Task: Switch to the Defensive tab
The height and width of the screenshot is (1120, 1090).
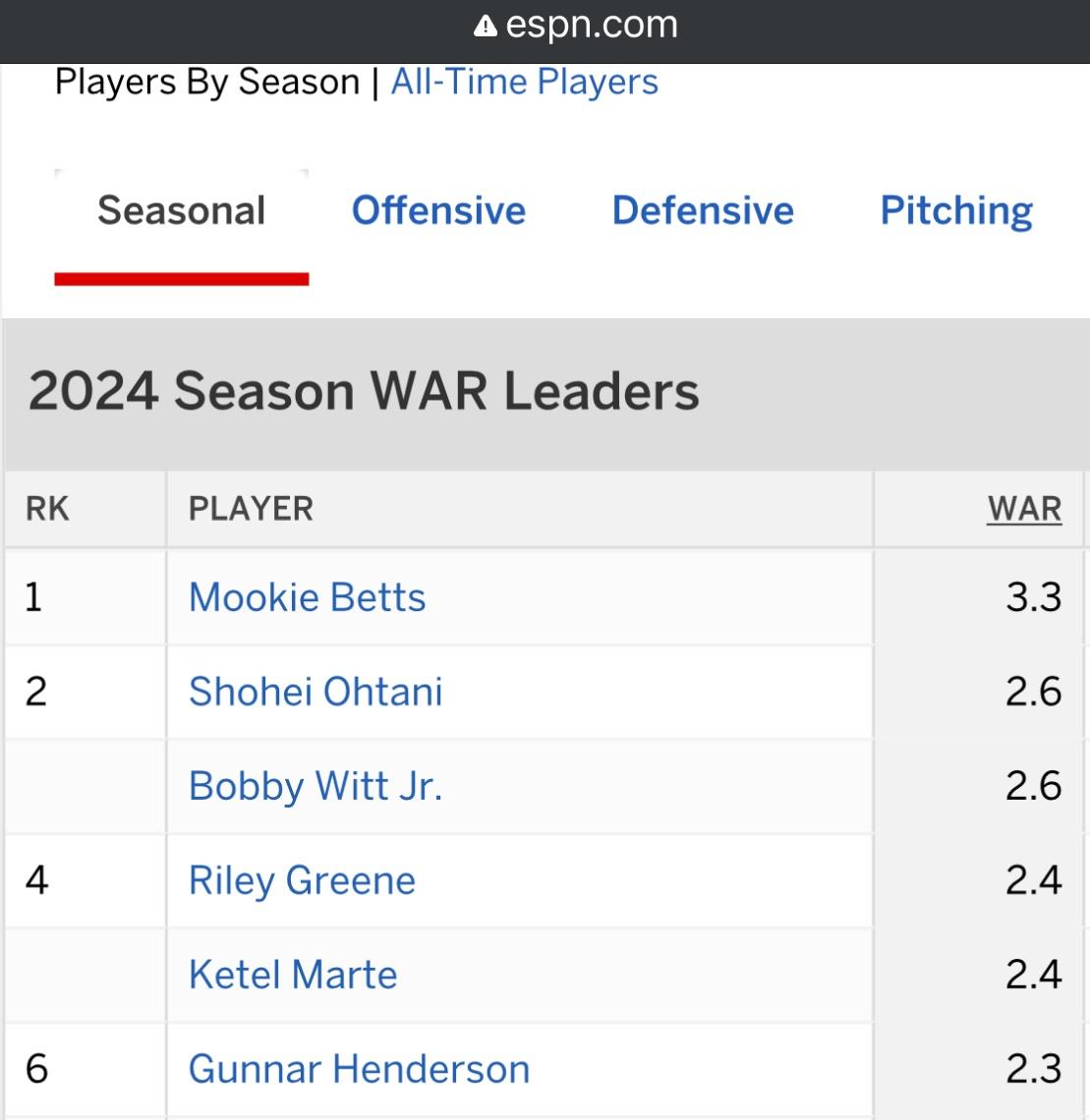Action: click(x=704, y=210)
